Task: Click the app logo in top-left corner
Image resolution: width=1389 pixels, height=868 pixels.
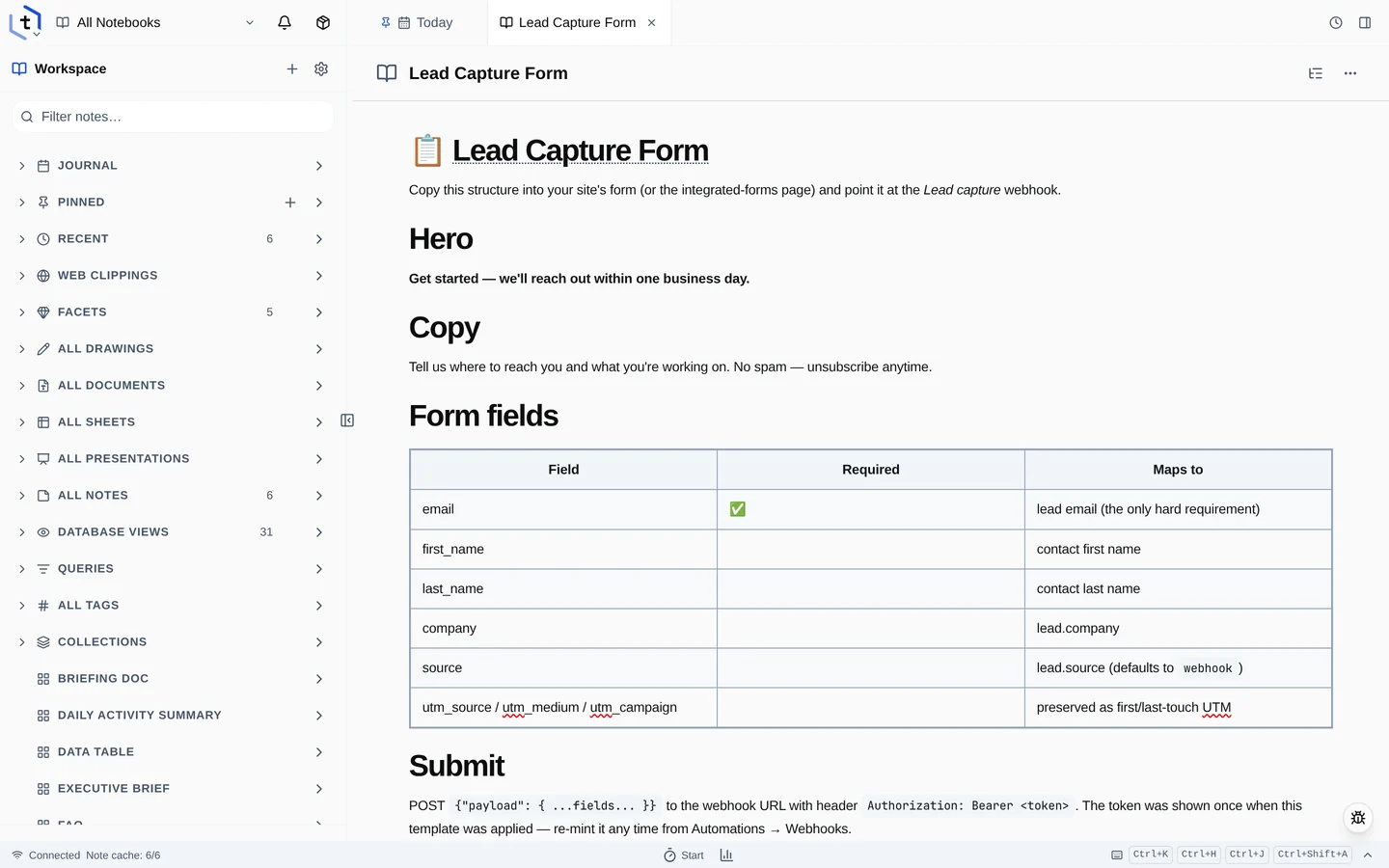Action: tap(25, 21)
